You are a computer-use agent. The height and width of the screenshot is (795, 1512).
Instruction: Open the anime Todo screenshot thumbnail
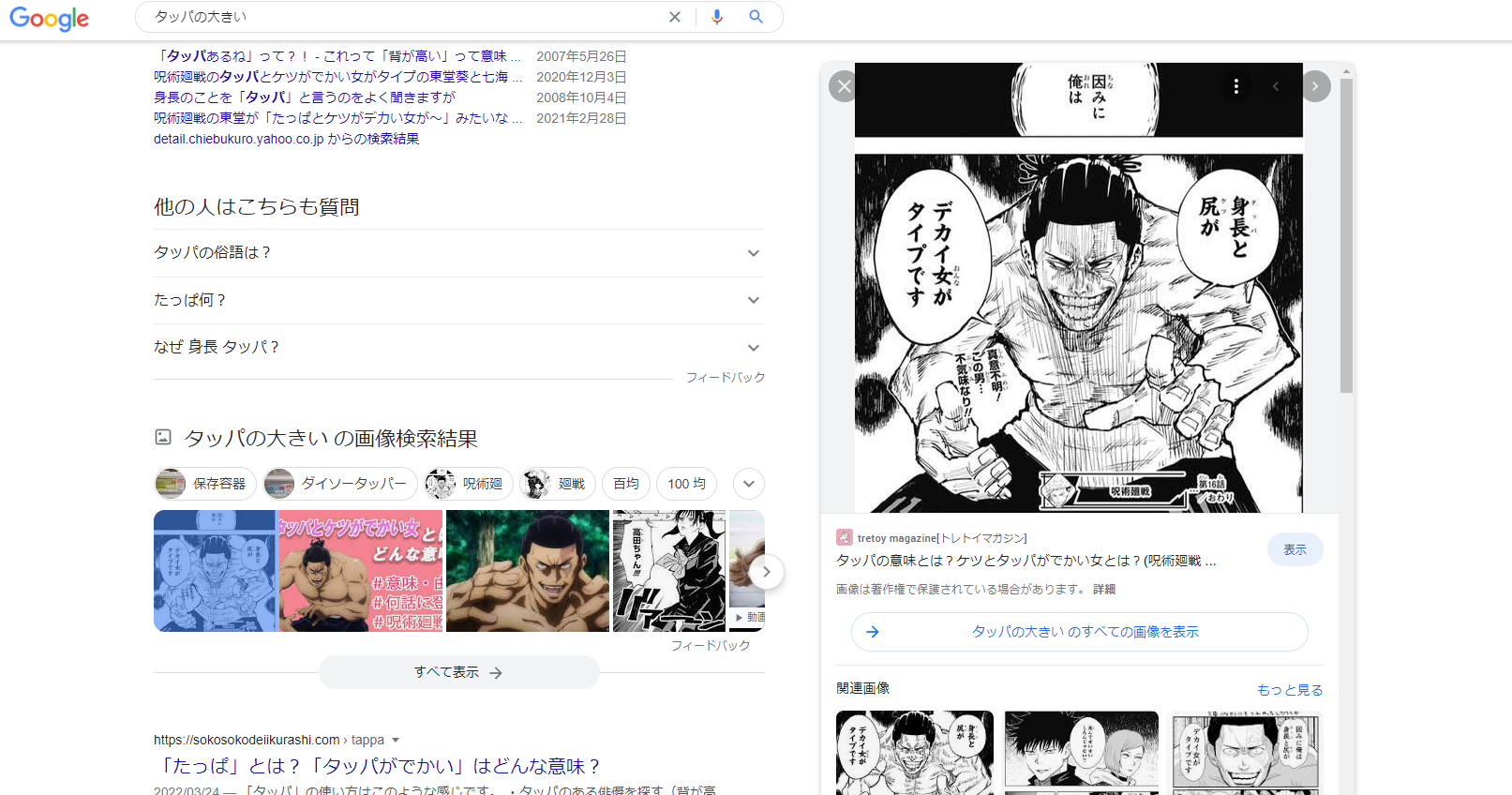coord(527,571)
